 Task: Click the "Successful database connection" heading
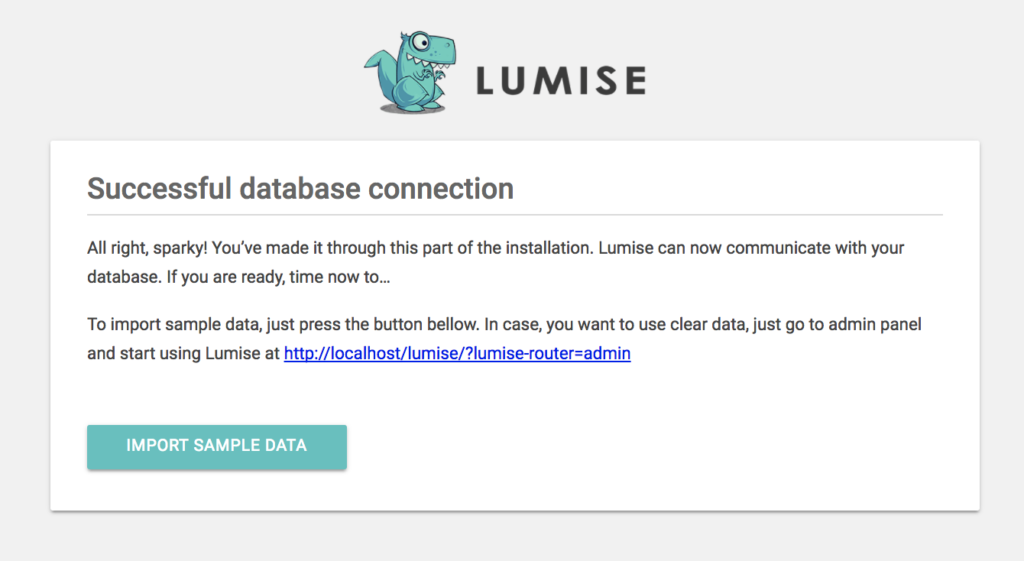pos(300,188)
